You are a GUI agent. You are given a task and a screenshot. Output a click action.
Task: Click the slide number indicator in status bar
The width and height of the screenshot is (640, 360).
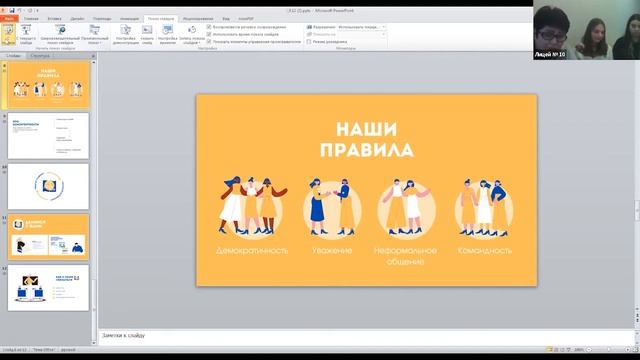point(15,350)
